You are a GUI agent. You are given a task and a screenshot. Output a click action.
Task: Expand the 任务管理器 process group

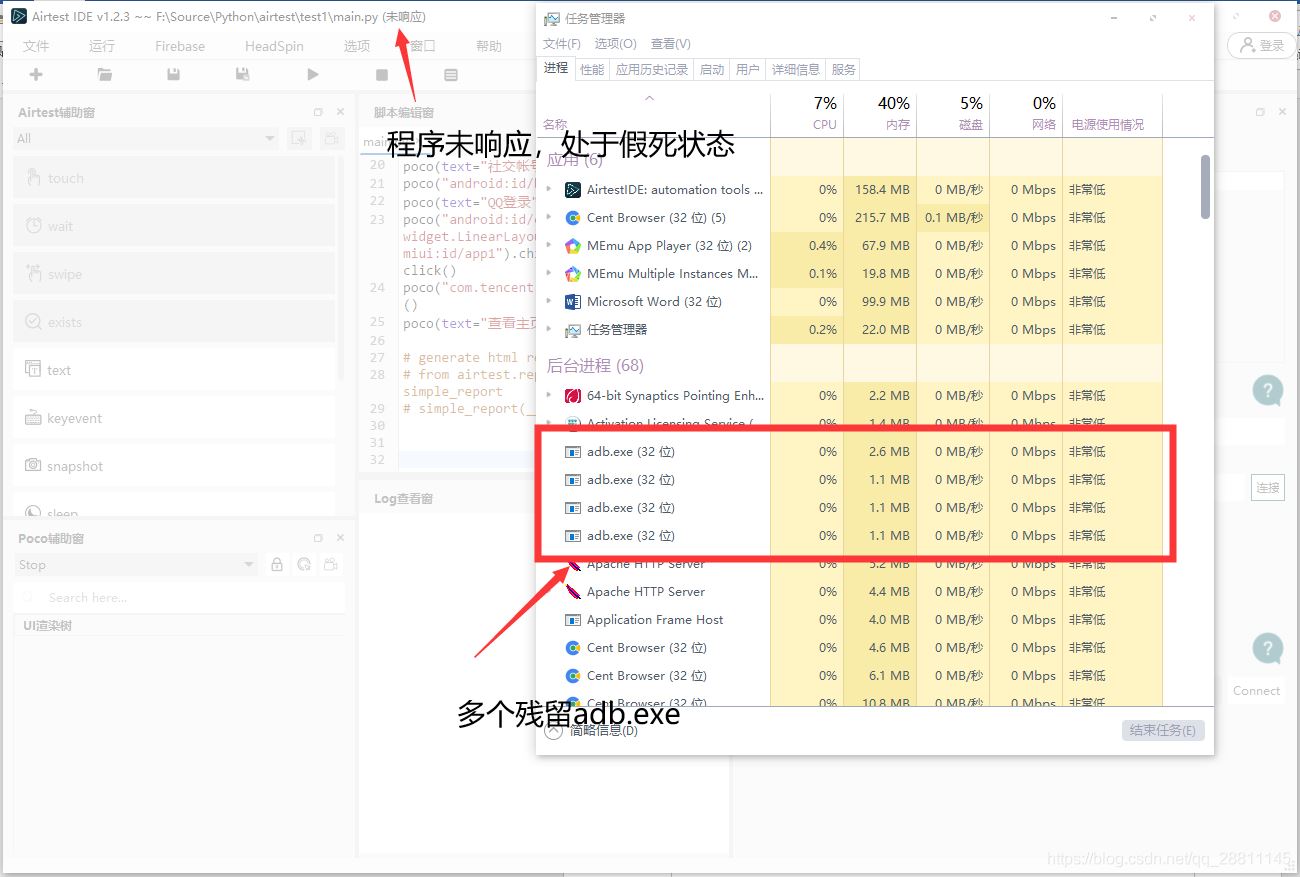coord(549,329)
